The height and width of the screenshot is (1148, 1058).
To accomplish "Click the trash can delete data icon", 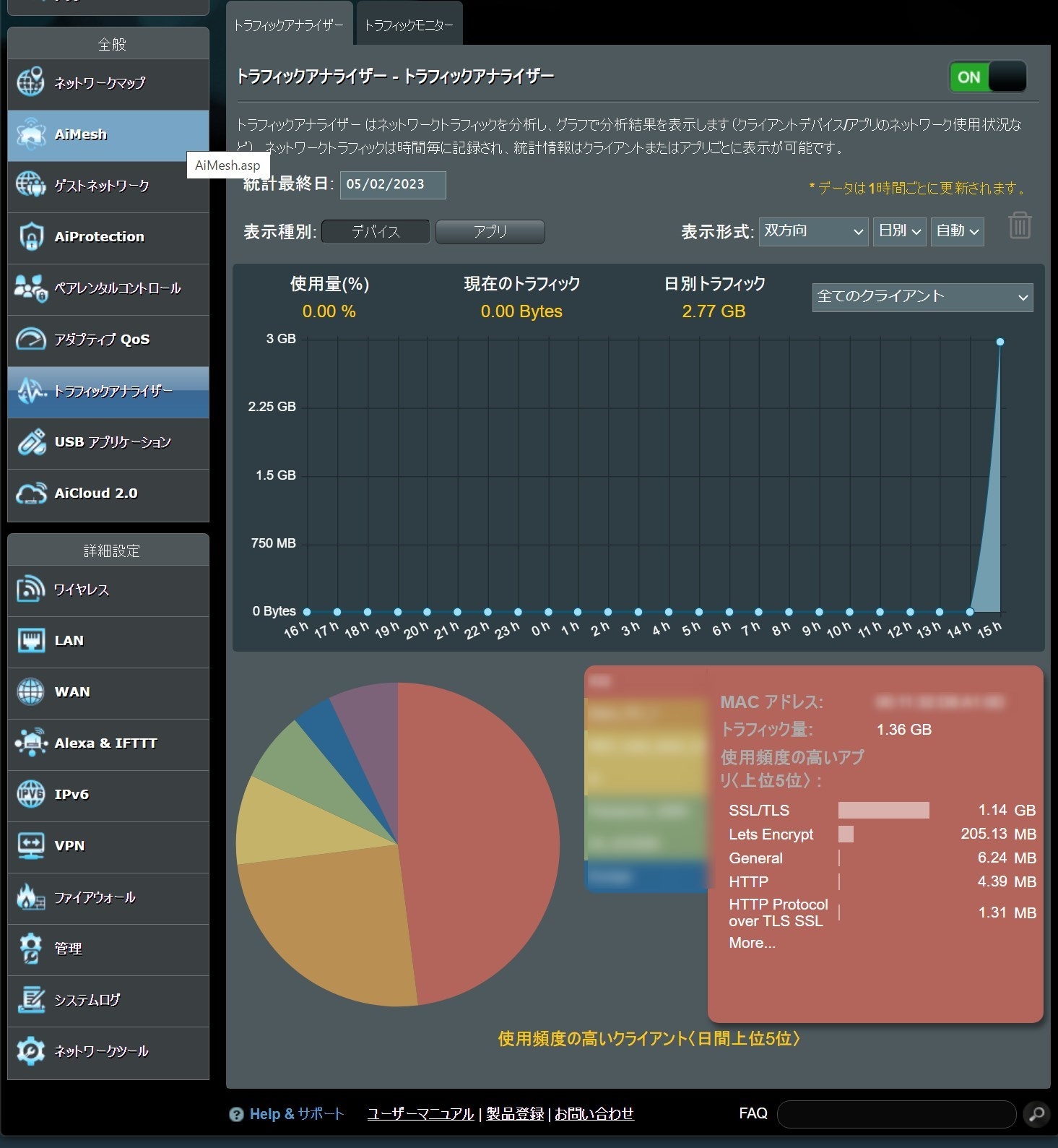I will point(1019,226).
